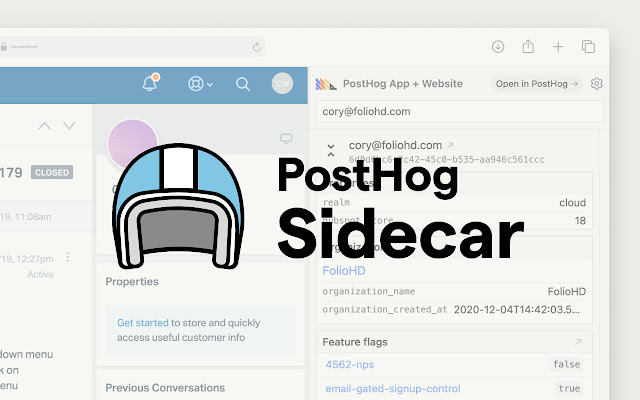Show tab overview icon
The width and height of the screenshot is (640, 400).
588,47
